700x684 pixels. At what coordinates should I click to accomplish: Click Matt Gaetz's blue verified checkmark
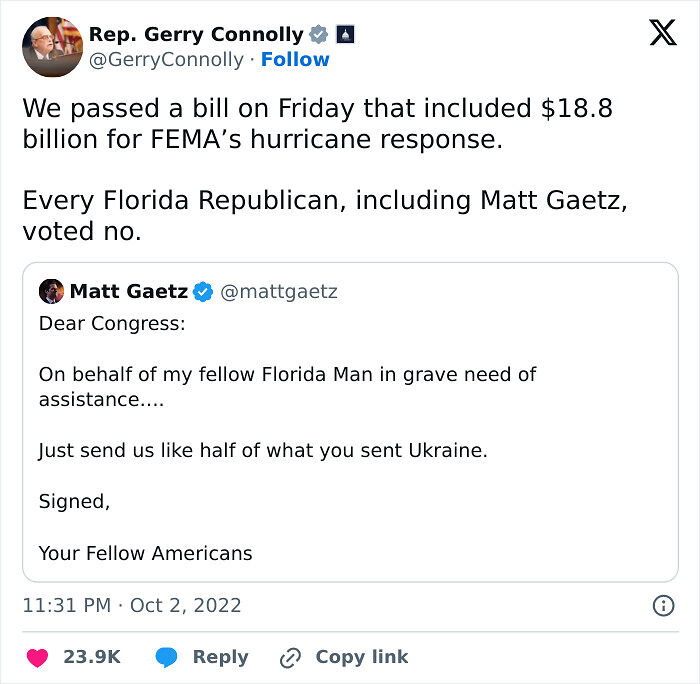tap(203, 292)
